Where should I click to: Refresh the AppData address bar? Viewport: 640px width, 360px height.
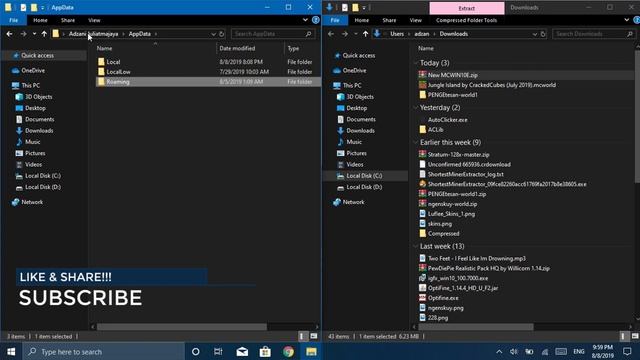222,34
